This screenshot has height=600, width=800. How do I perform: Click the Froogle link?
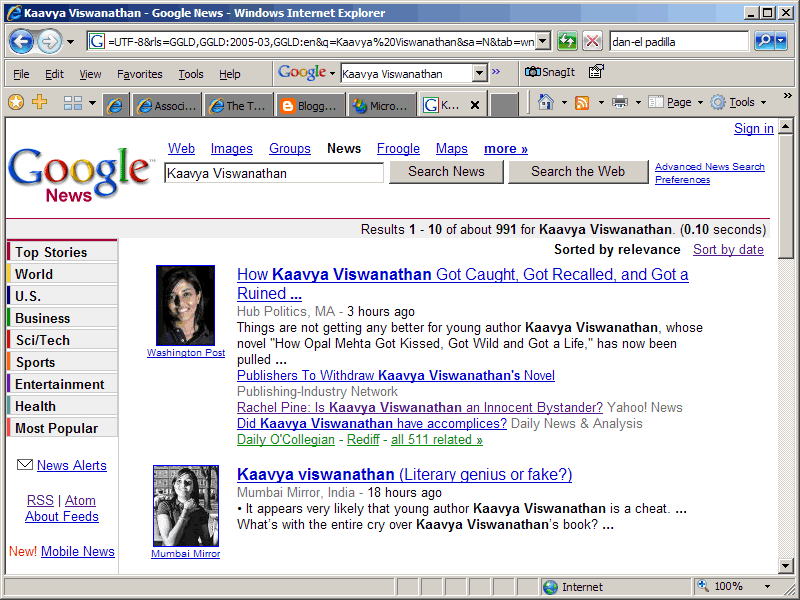[398, 148]
